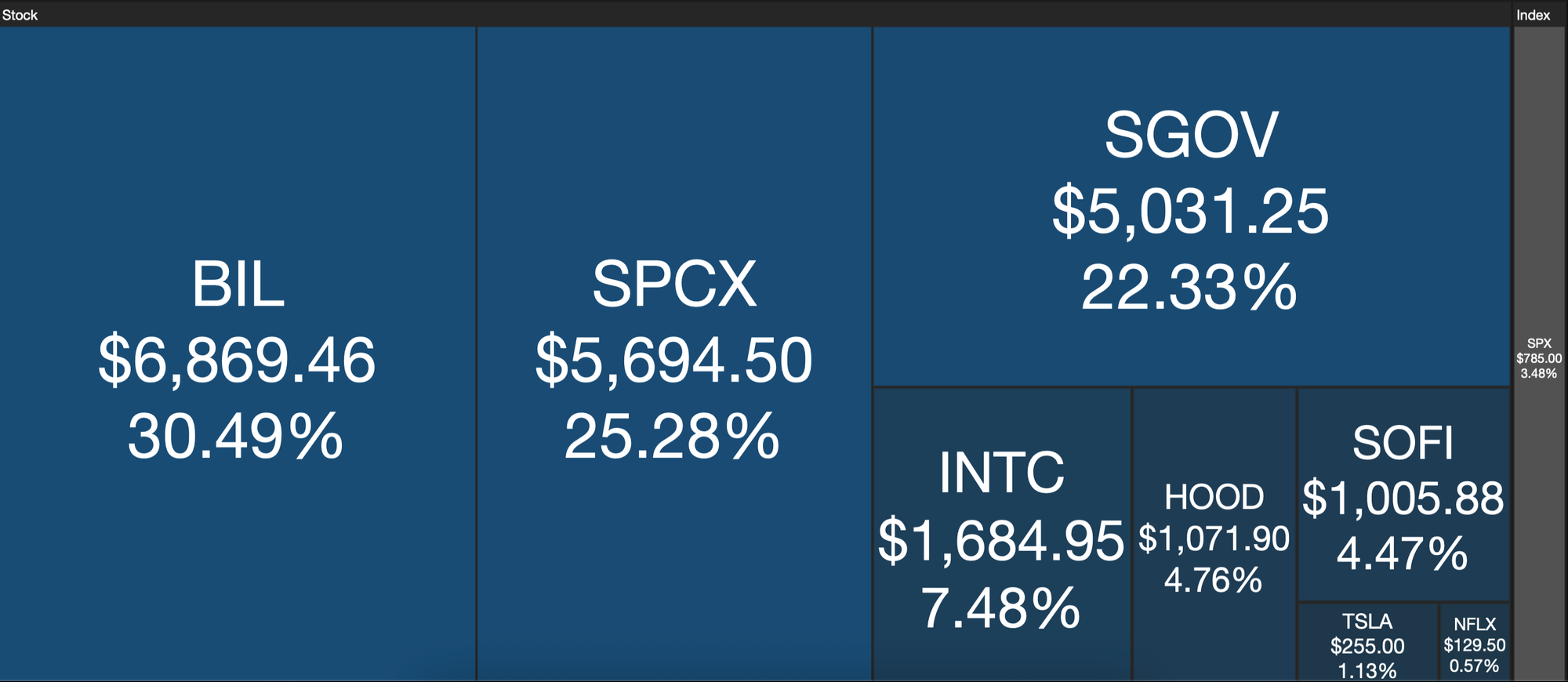Click the Stock category header

pos(20,15)
